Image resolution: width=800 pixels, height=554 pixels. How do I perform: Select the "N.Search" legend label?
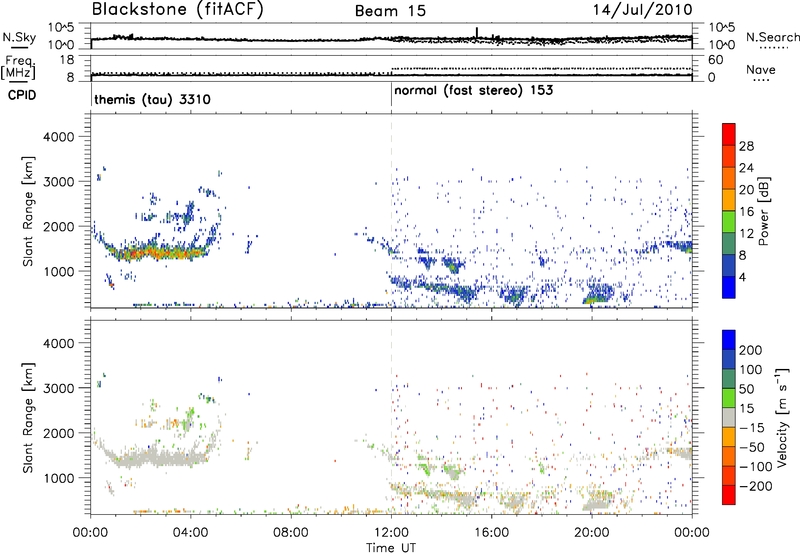772,37
